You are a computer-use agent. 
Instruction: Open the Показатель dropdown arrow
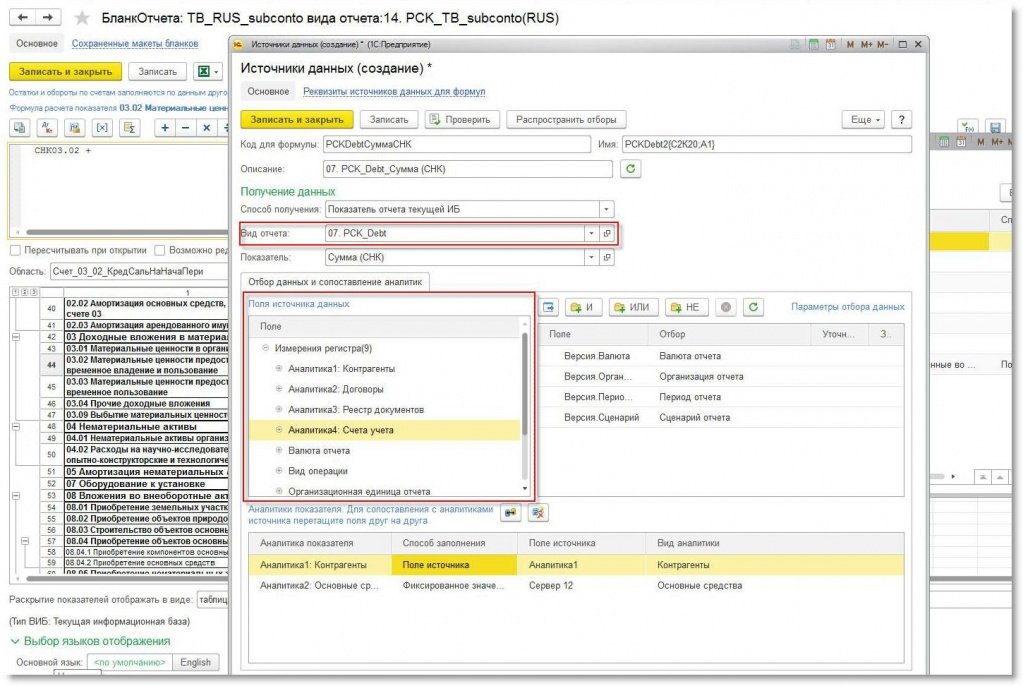coord(590,257)
